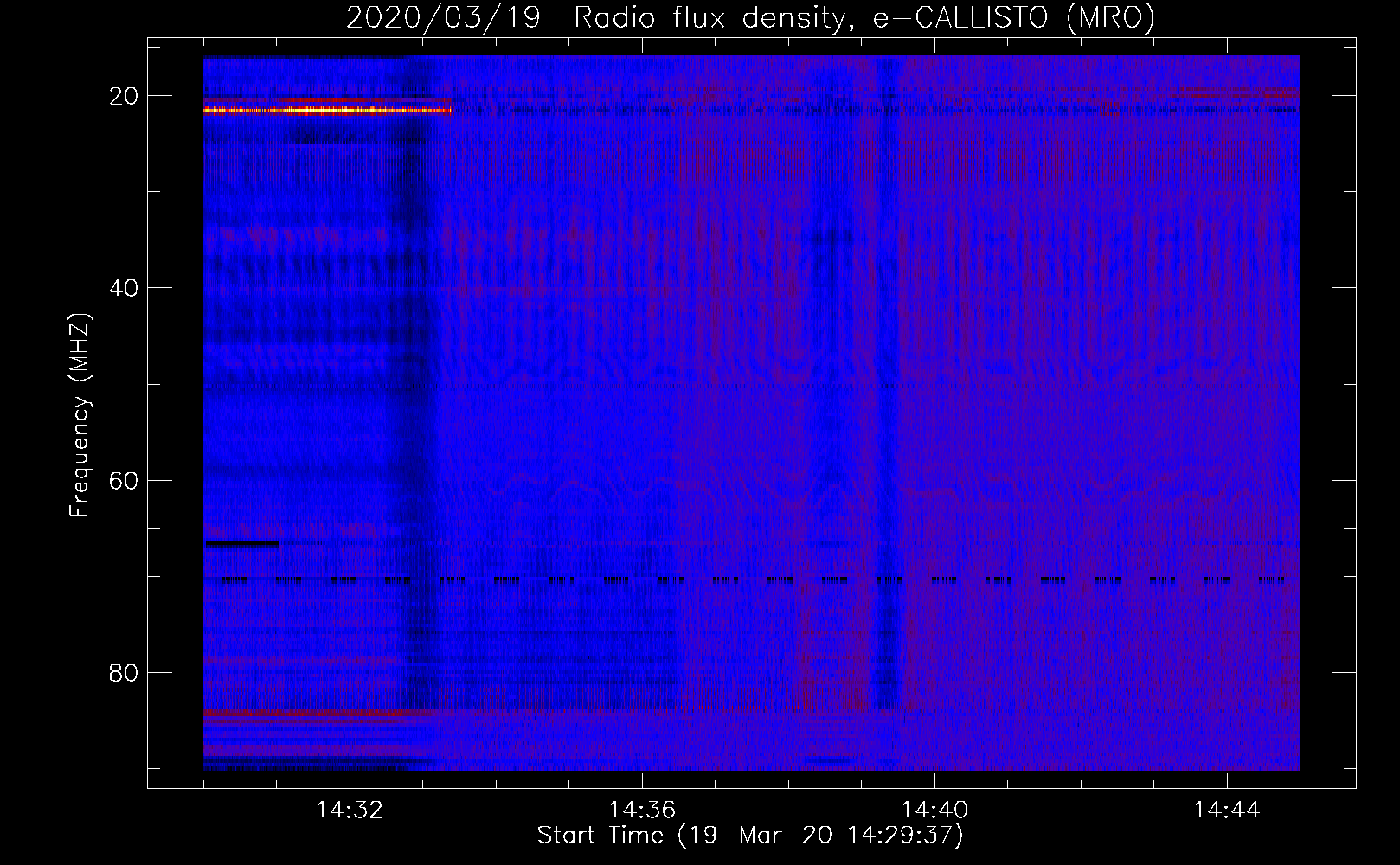
Task: Click the 14:36 time tick label
Action: [642, 811]
